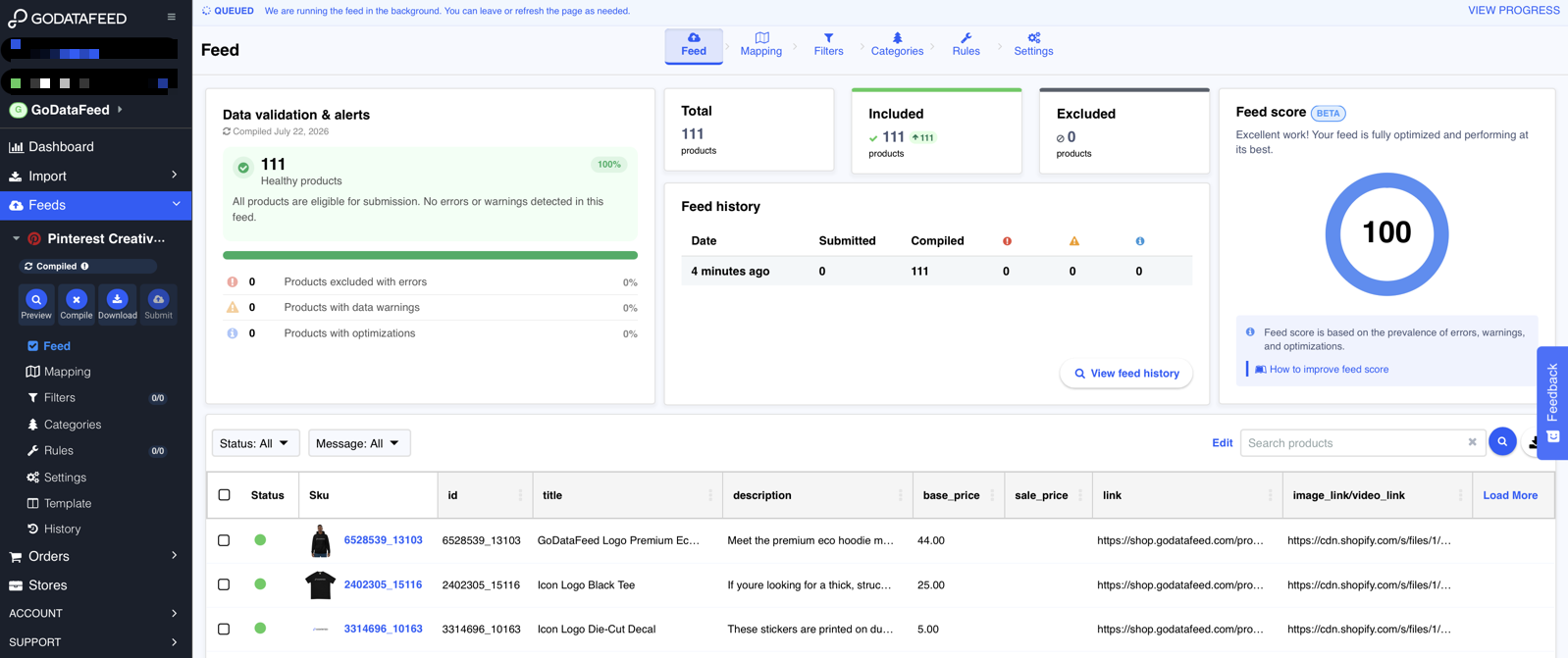
Task: Click the Compile icon button
Action: (76, 300)
